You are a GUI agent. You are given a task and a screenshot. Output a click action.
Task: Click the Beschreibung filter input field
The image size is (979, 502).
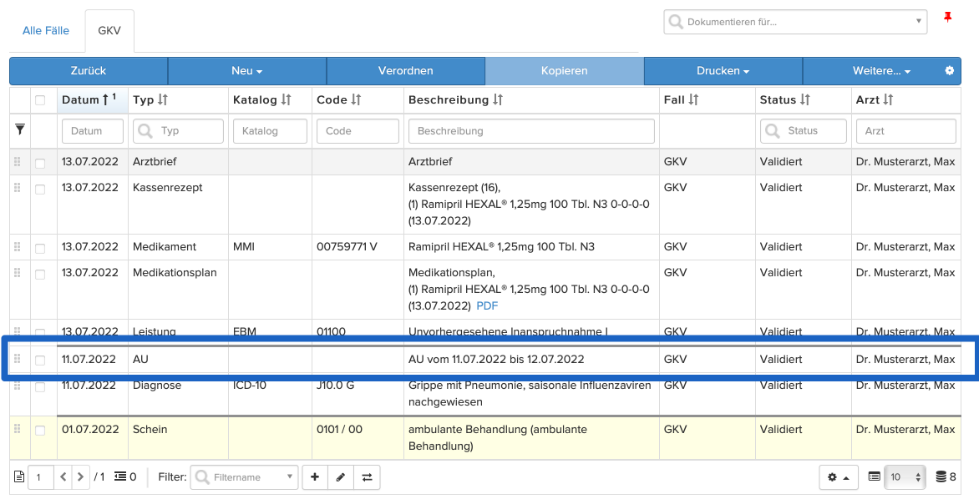(531, 131)
